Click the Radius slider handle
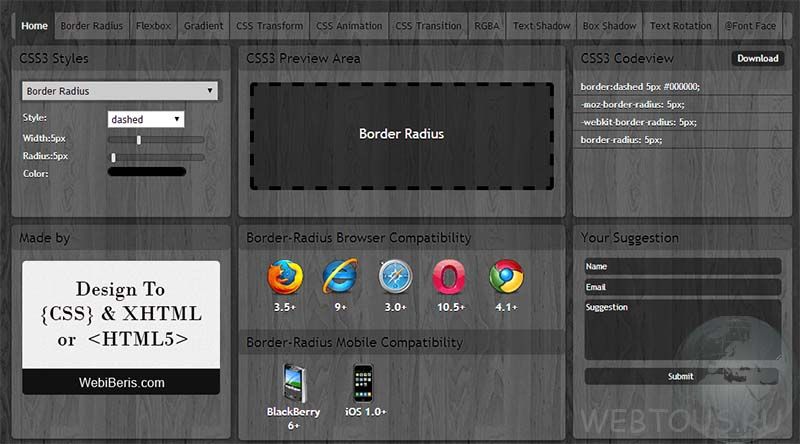The height and width of the screenshot is (444, 800). pos(113,157)
